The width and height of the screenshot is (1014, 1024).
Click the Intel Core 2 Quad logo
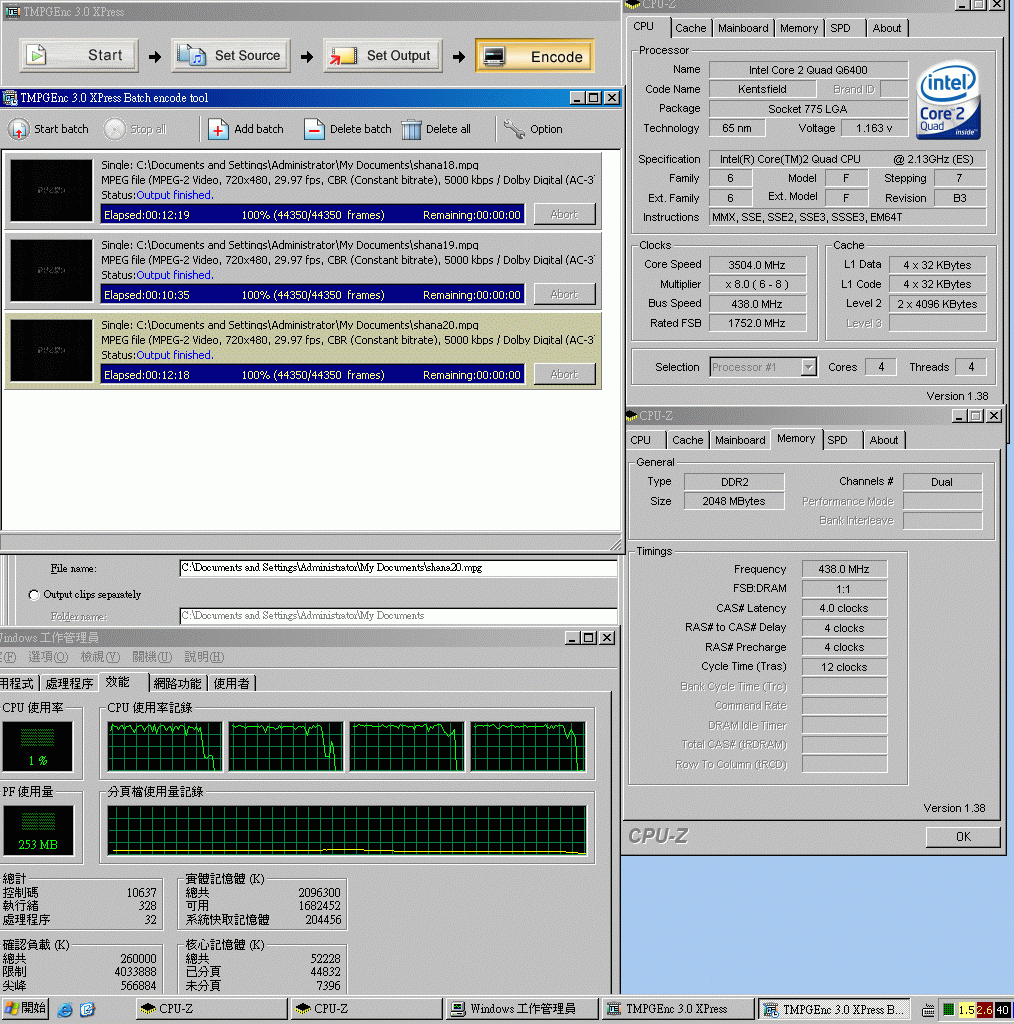click(x=948, y=100)
